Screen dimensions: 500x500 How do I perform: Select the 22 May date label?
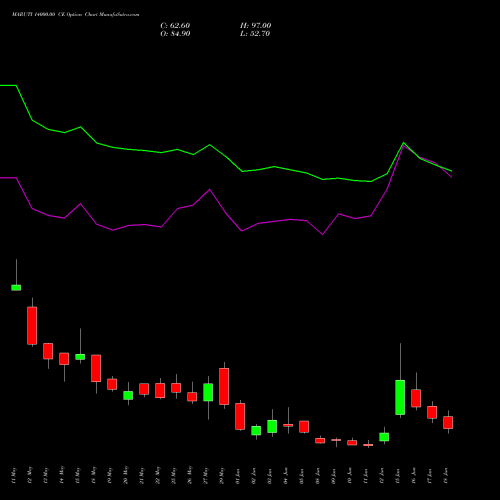pos(158,476)
